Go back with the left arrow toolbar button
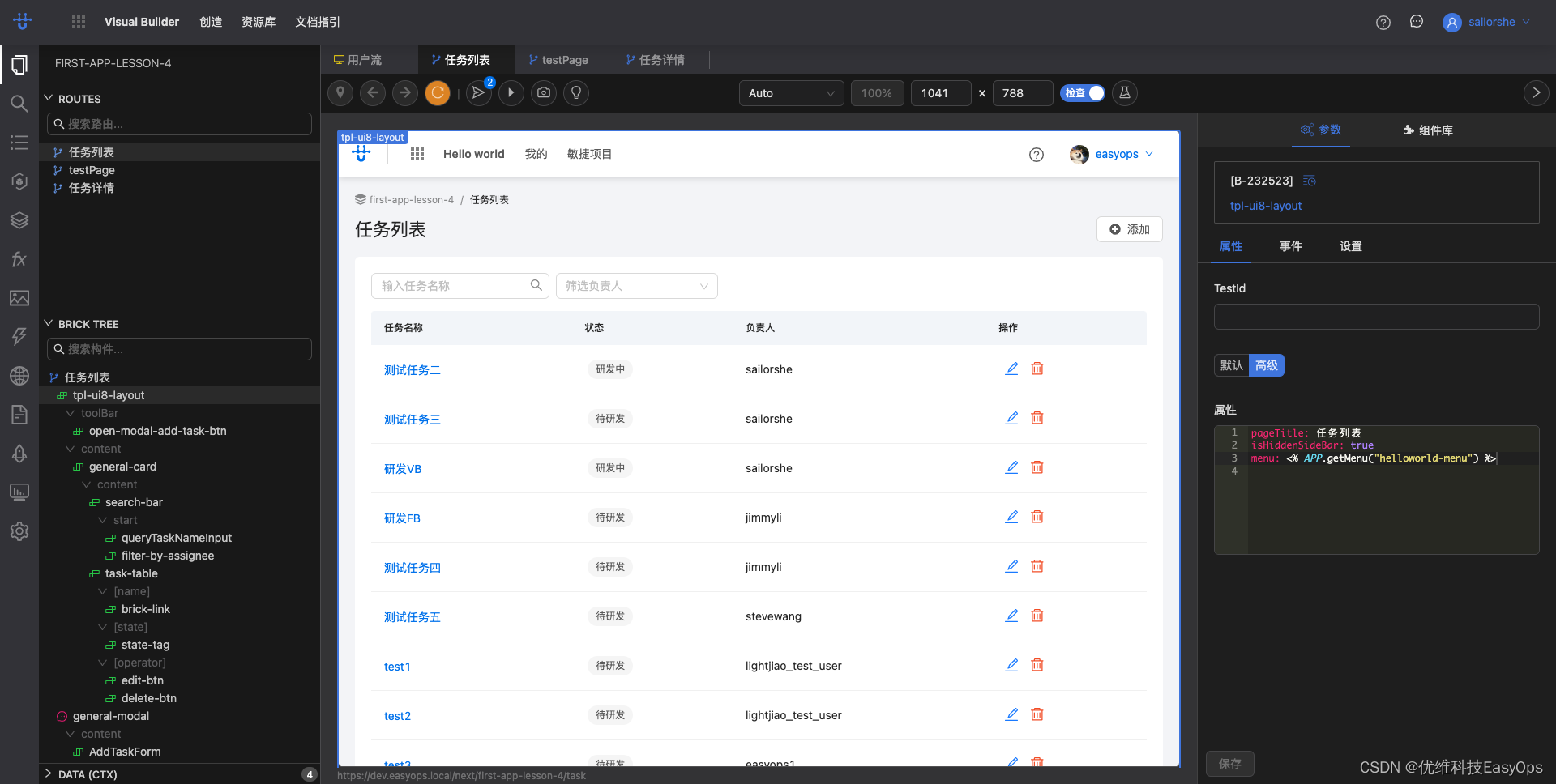Screen dimensions: 1556x784 pyautogui.click(x=373, y=92)
